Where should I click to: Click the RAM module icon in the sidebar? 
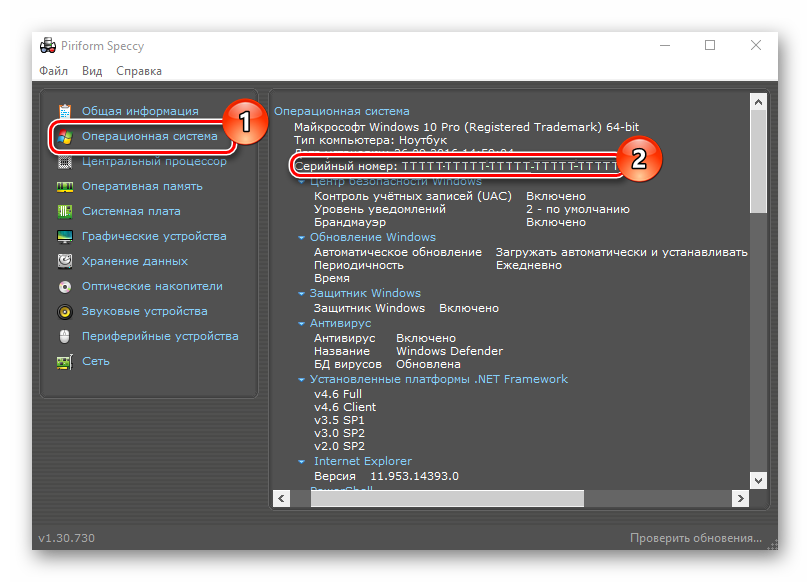coord(65,186)
